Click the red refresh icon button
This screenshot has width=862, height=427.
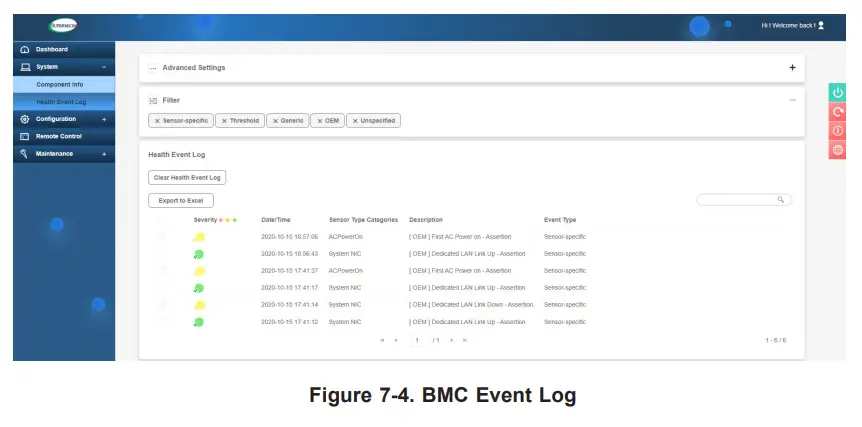coord(837,112)
